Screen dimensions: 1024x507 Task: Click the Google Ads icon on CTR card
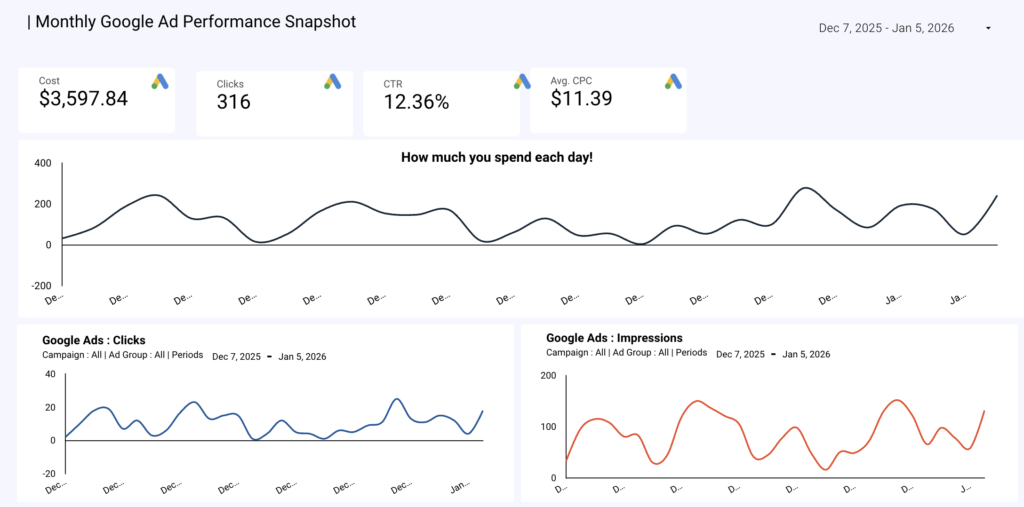click(x=522, y=81)
